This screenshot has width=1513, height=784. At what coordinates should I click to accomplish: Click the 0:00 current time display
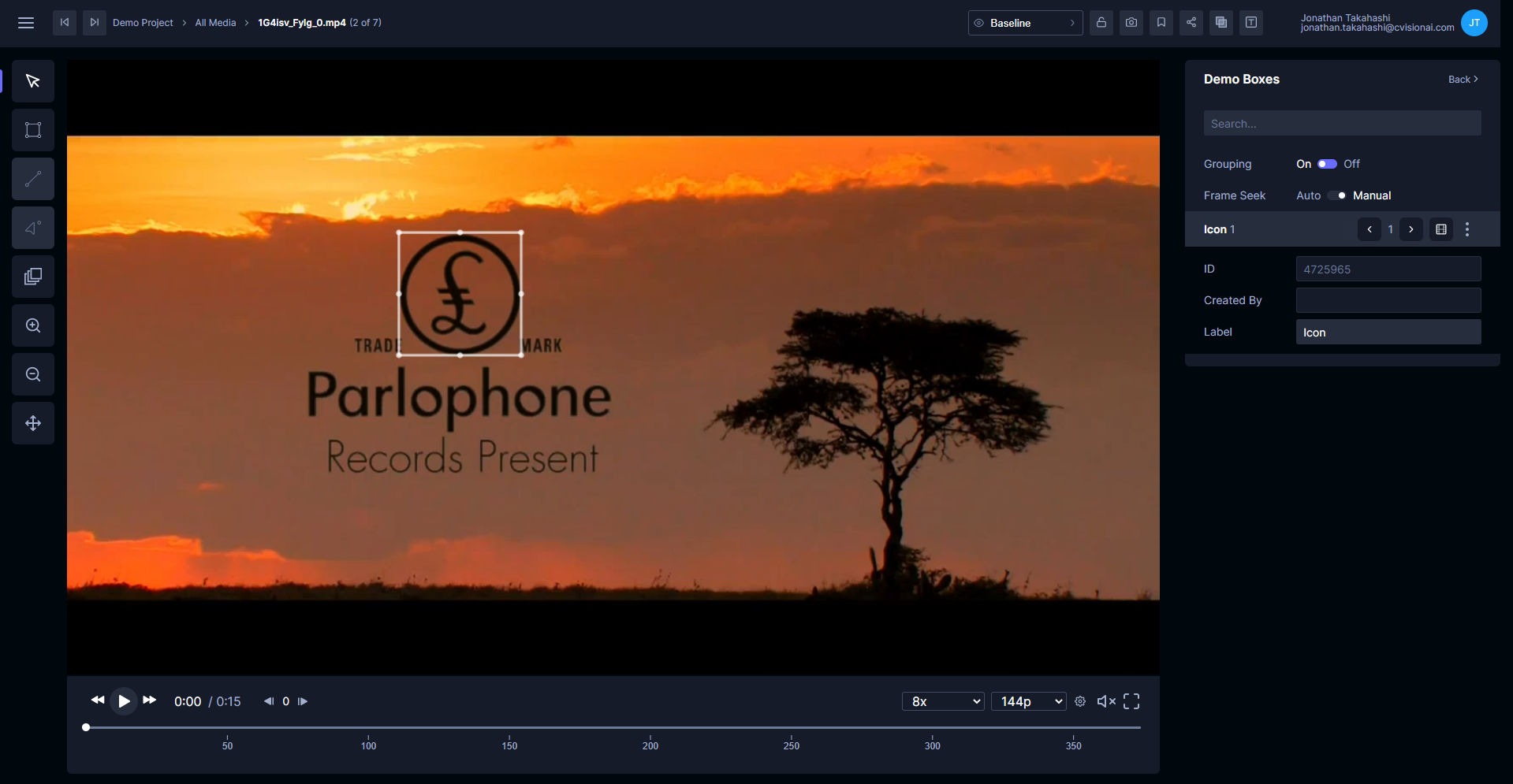point(188,701)
